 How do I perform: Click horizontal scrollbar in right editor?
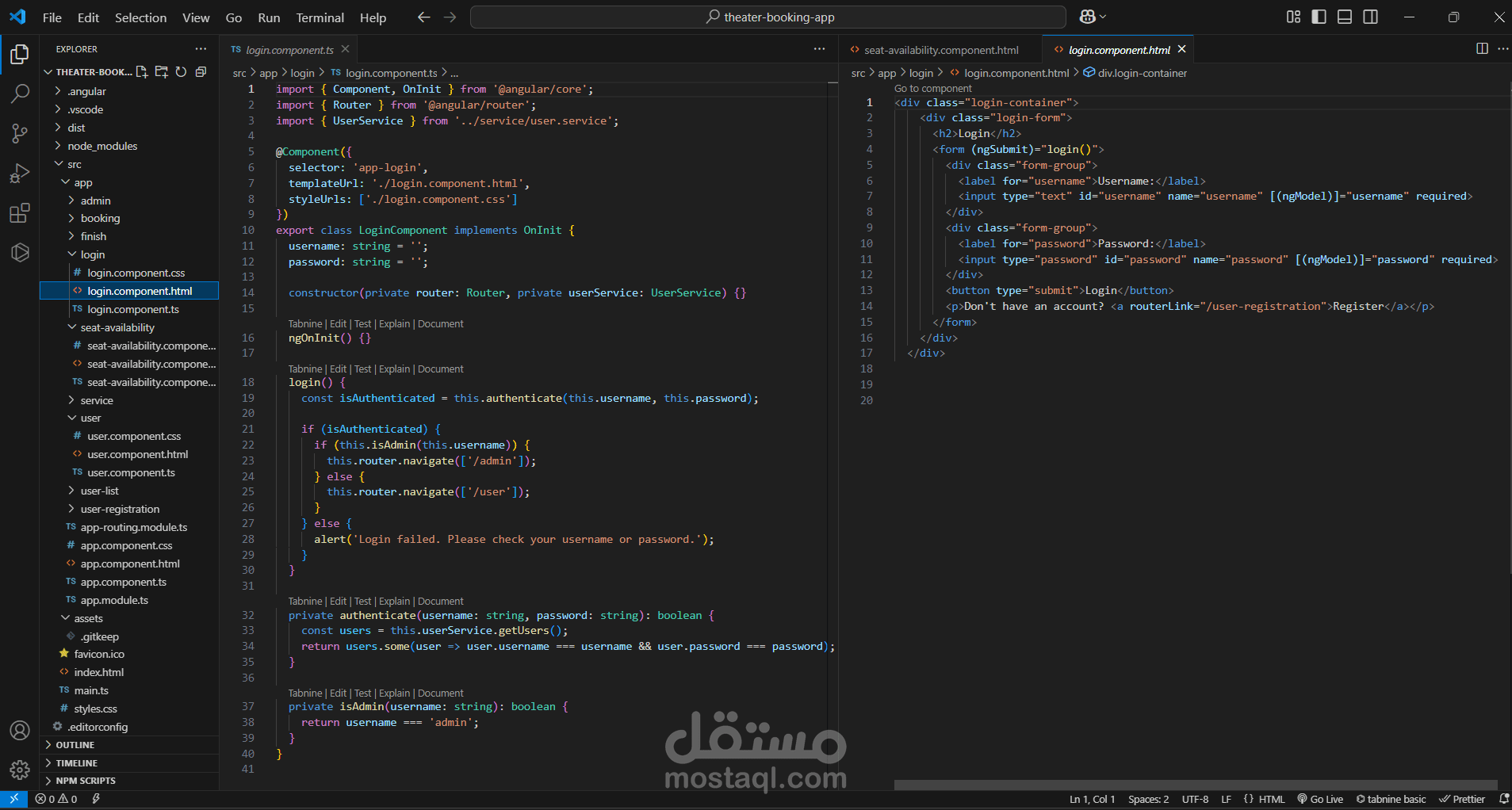point(1195,785)
